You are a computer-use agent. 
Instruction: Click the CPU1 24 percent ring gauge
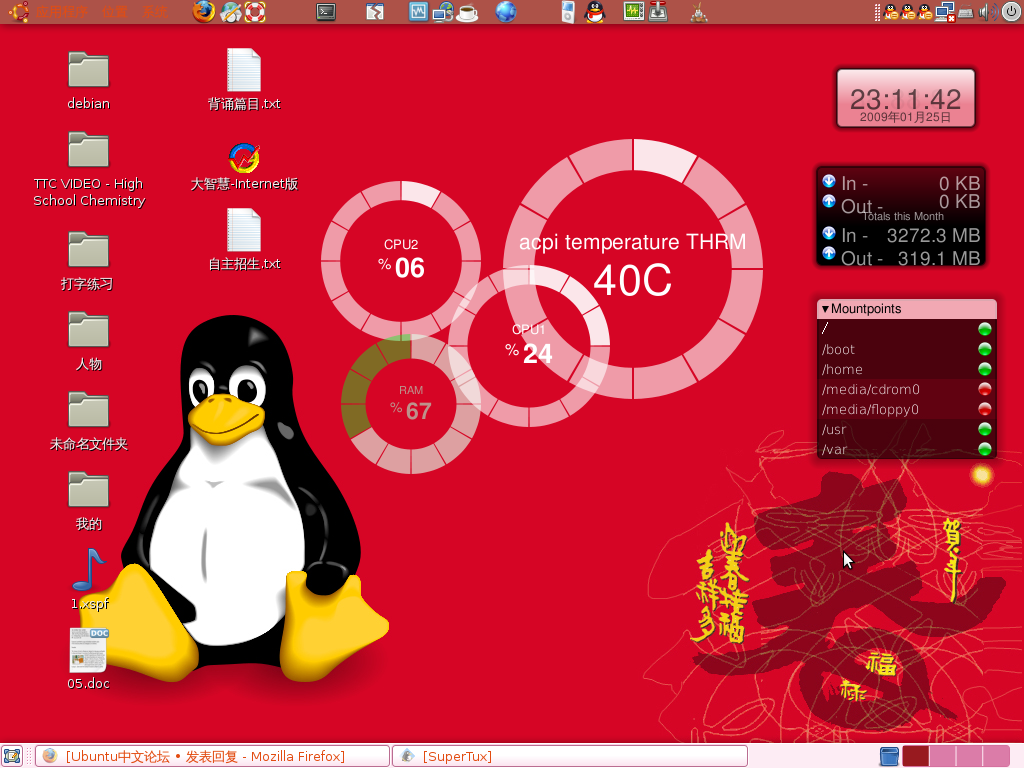click(x=530, y=345)
